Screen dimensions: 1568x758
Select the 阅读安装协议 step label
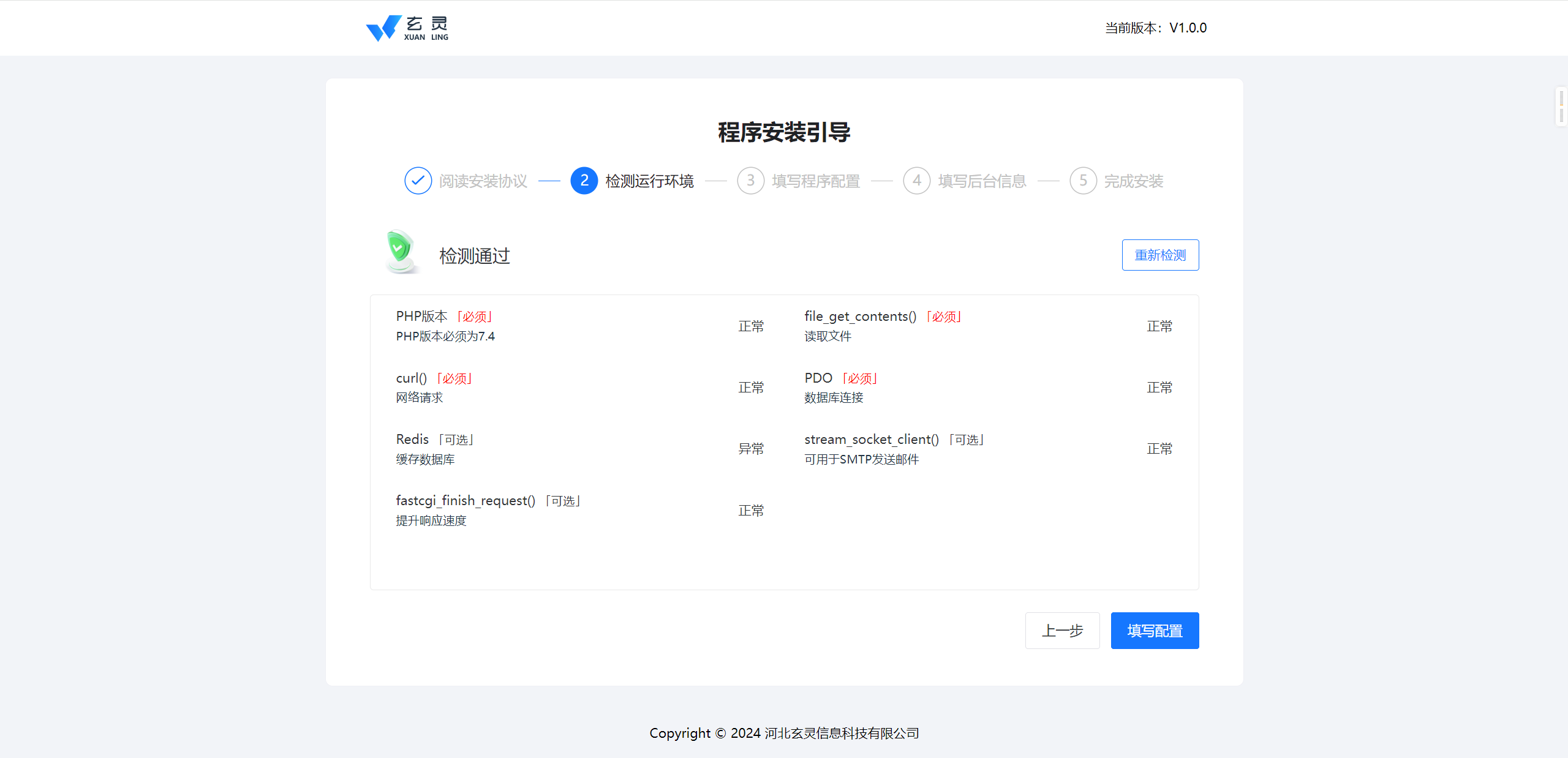coord(483,181)
